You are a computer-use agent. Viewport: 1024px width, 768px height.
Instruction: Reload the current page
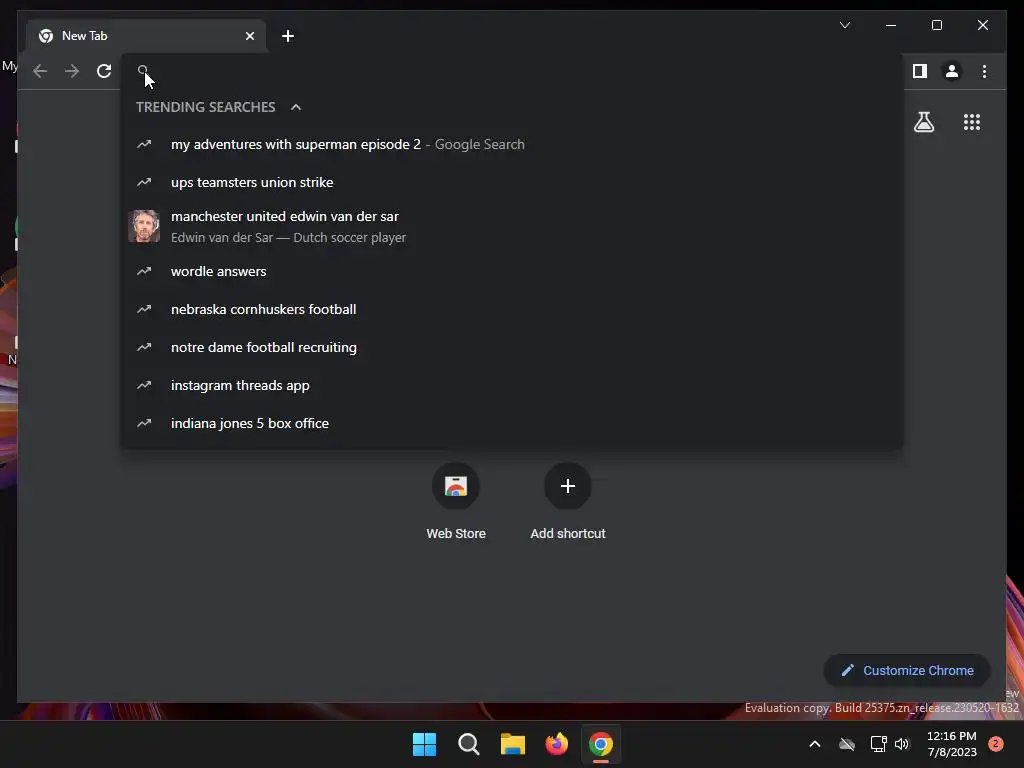pyautogui.click(x=104, y=71)
